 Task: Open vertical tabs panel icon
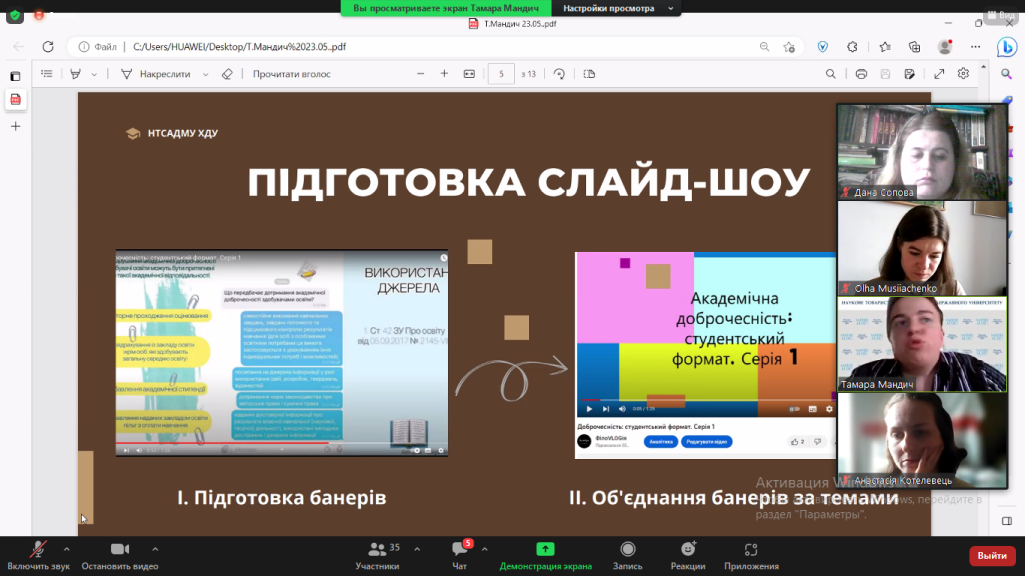[16, 76]
